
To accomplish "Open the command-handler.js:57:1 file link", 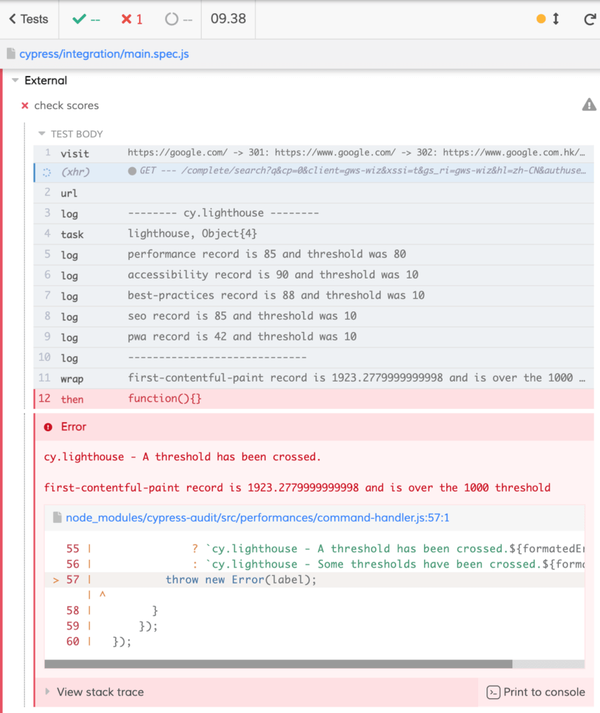I will [257, 517].
